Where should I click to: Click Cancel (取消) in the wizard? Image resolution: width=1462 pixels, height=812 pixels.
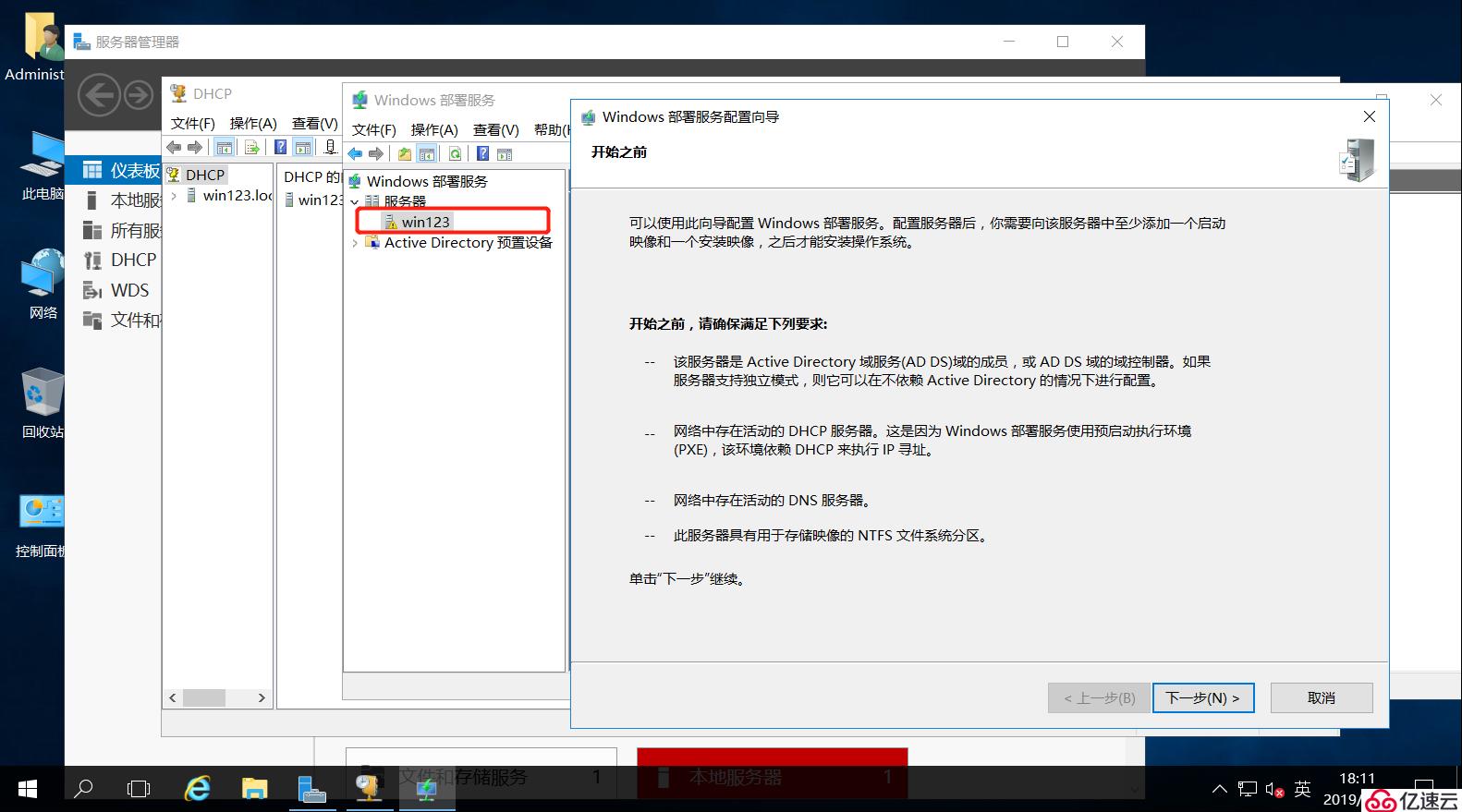click(x=1322, y=697)
